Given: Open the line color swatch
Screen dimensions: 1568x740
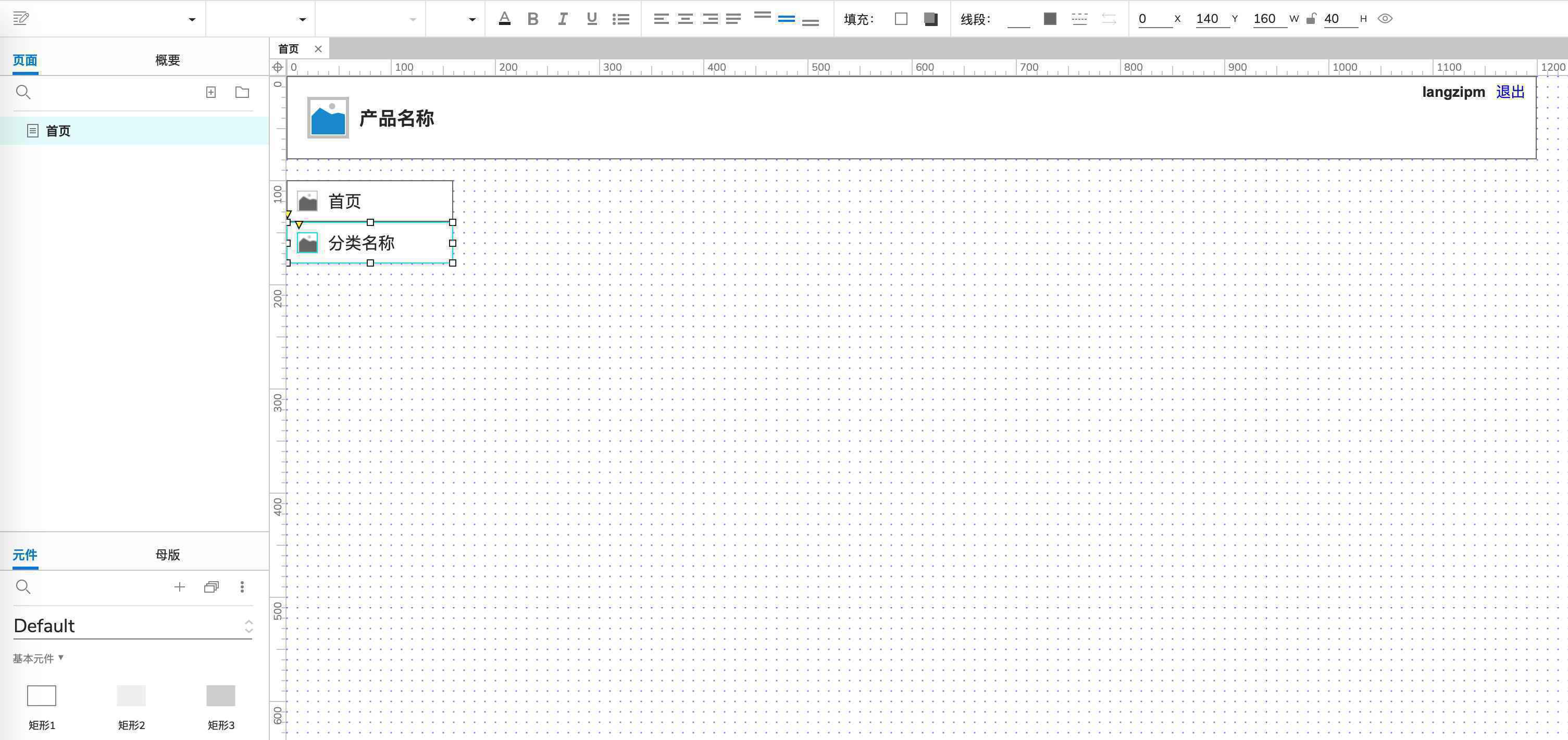Looking at the screenshot, I should 1050,19.
